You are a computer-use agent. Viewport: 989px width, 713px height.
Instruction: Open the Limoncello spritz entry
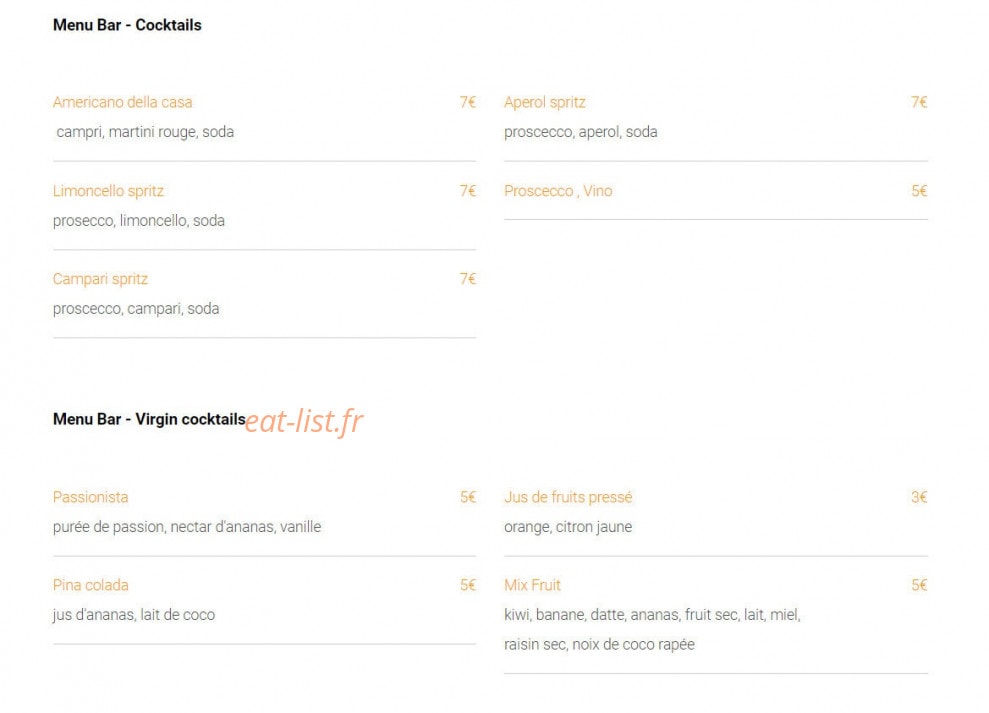pyautogui.click(x=108, y=191)
